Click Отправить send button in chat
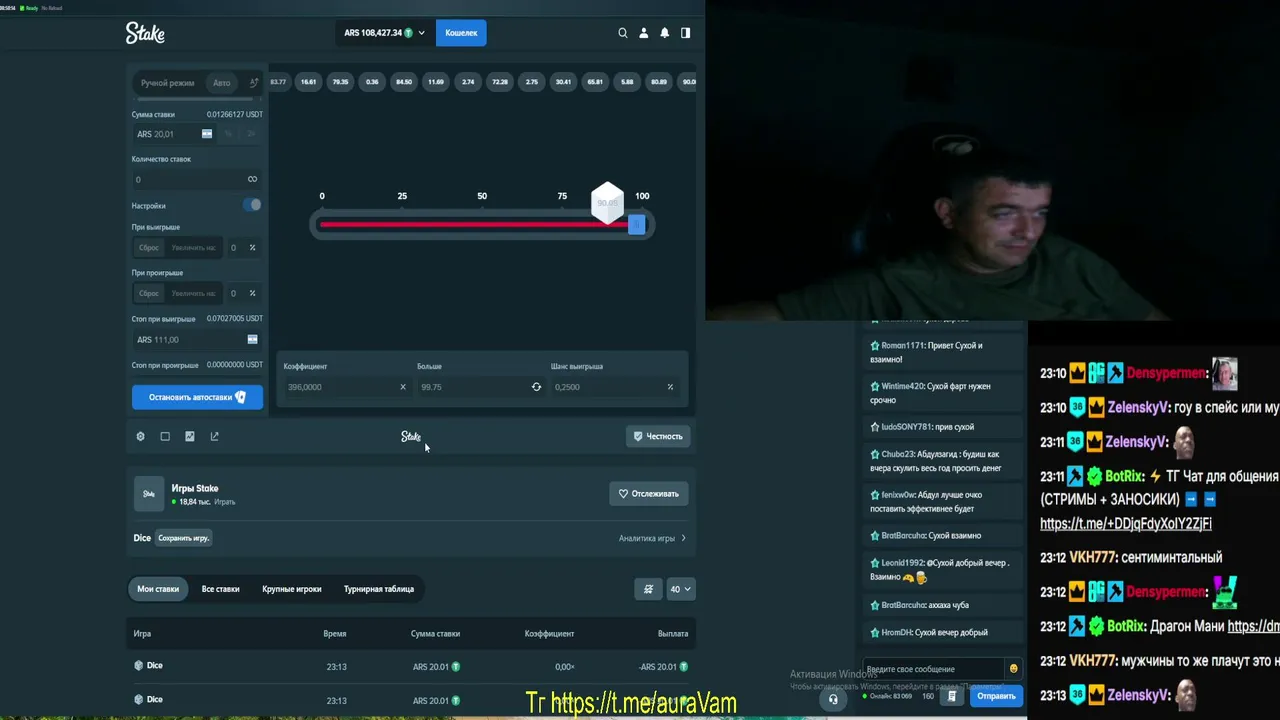 [996, 696]
